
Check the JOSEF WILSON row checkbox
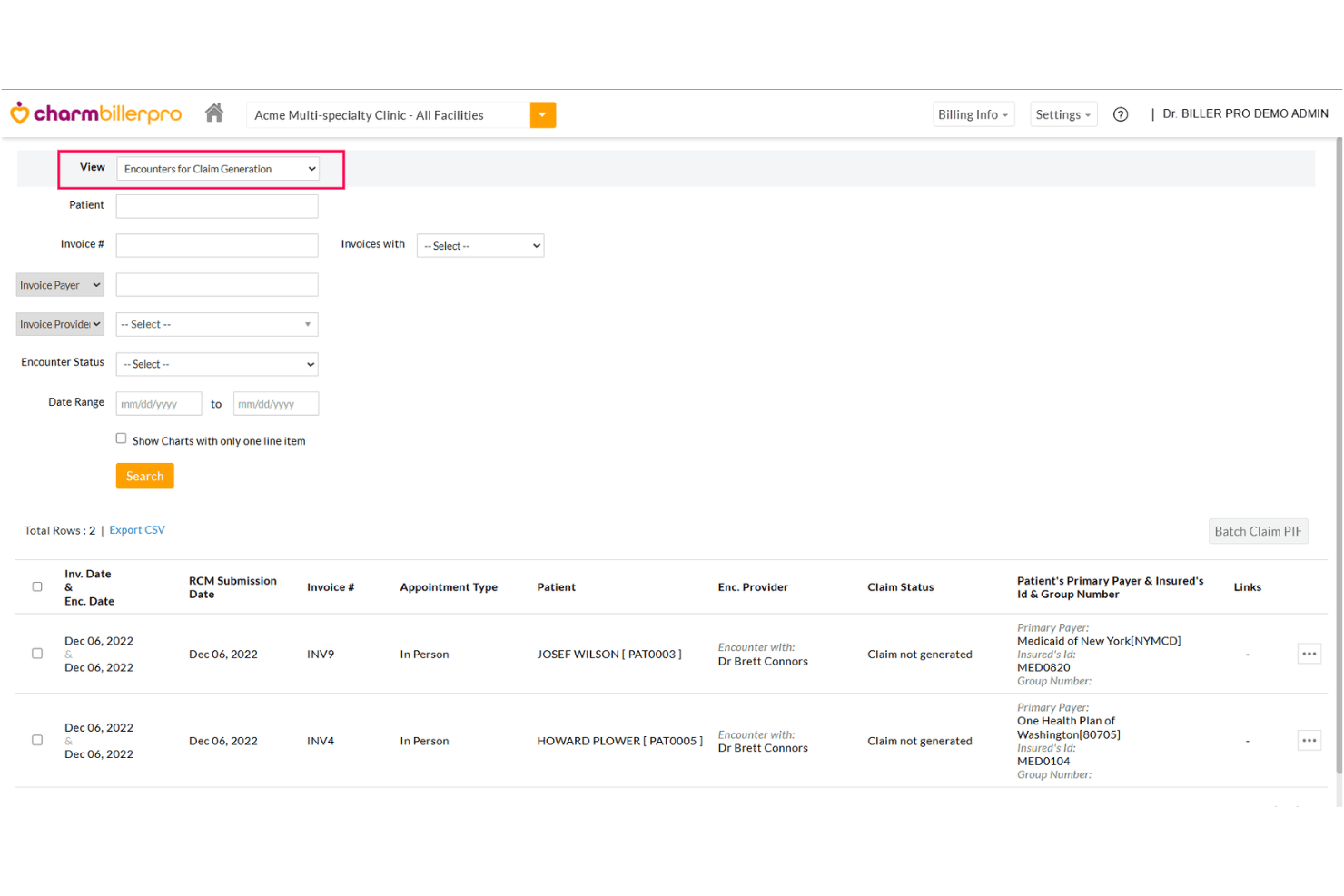pyautogui.click(x=37, y=654)
